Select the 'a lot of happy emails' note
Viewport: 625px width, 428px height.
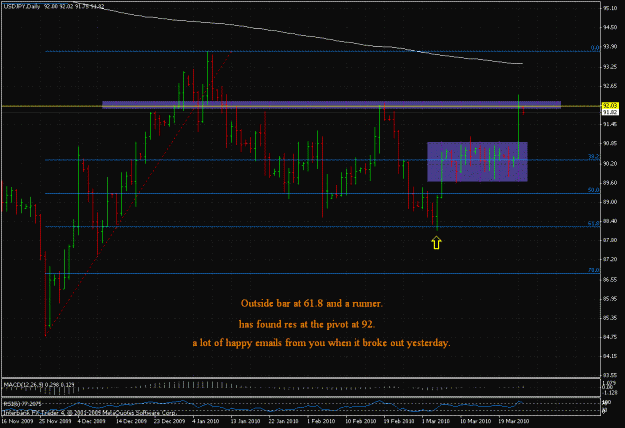coord(322,343)
